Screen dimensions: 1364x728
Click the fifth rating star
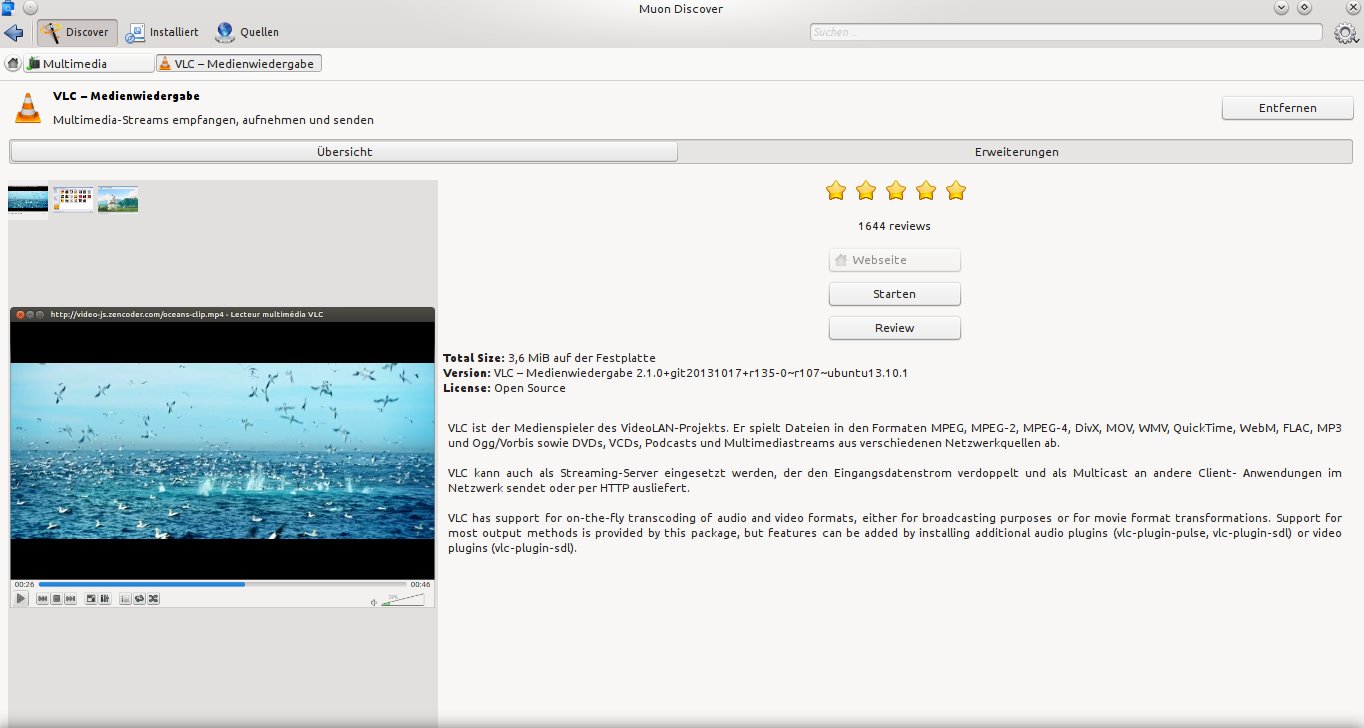click(956, 190)
